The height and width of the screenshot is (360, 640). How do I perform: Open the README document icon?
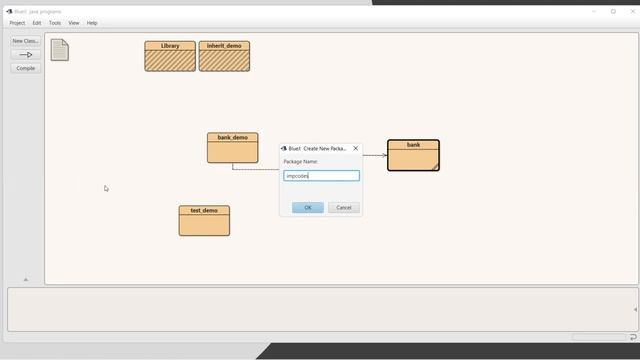click(x=60, y=50)
